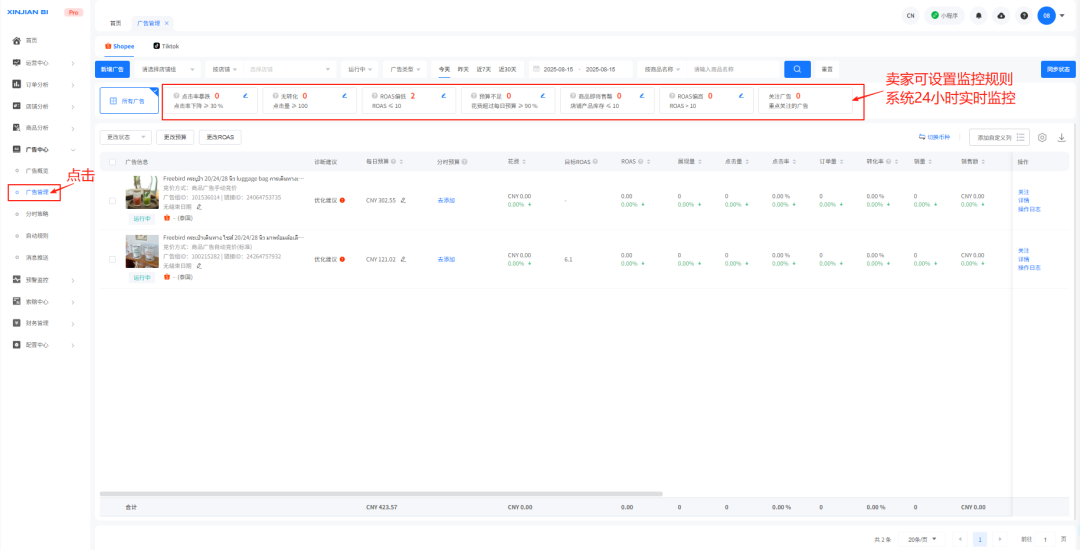Edit the 点击率暴跌 rule pencil icon
1080x550 pixels.
coord(245,96)
